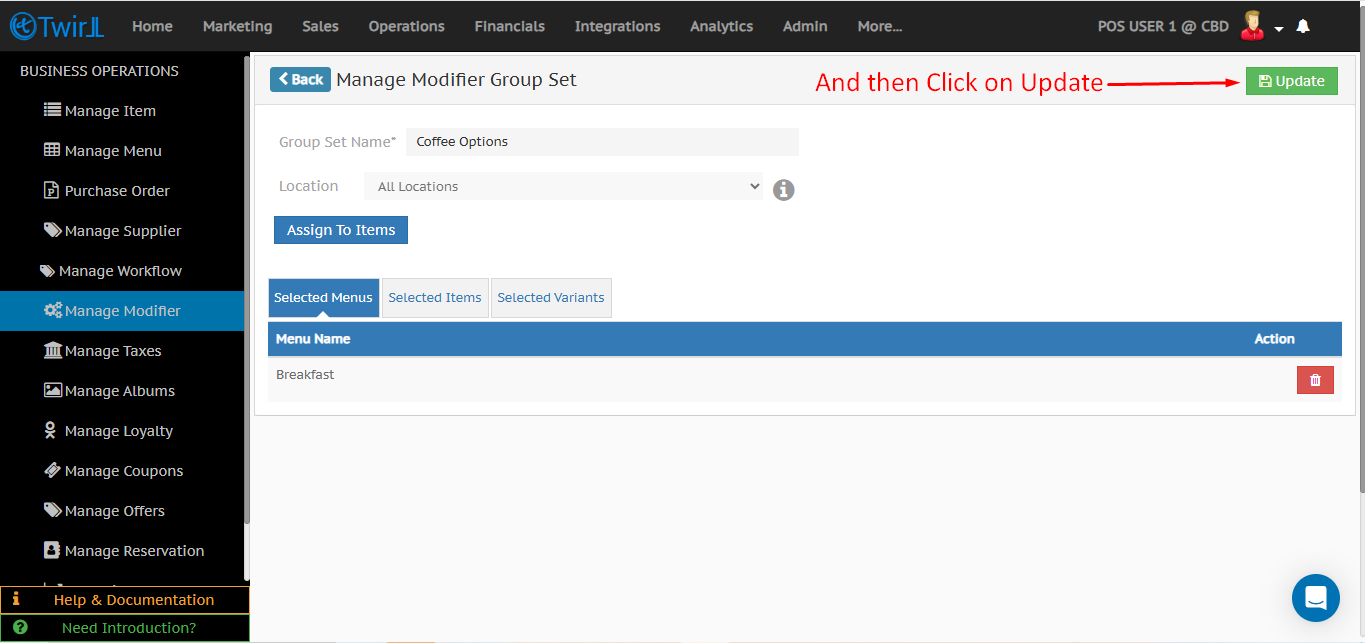The height and width of the screenshot is (643, 1365).
Task: Click the Manage Menu grid icon
Action: pyautogui.click(x=52, y=150)
